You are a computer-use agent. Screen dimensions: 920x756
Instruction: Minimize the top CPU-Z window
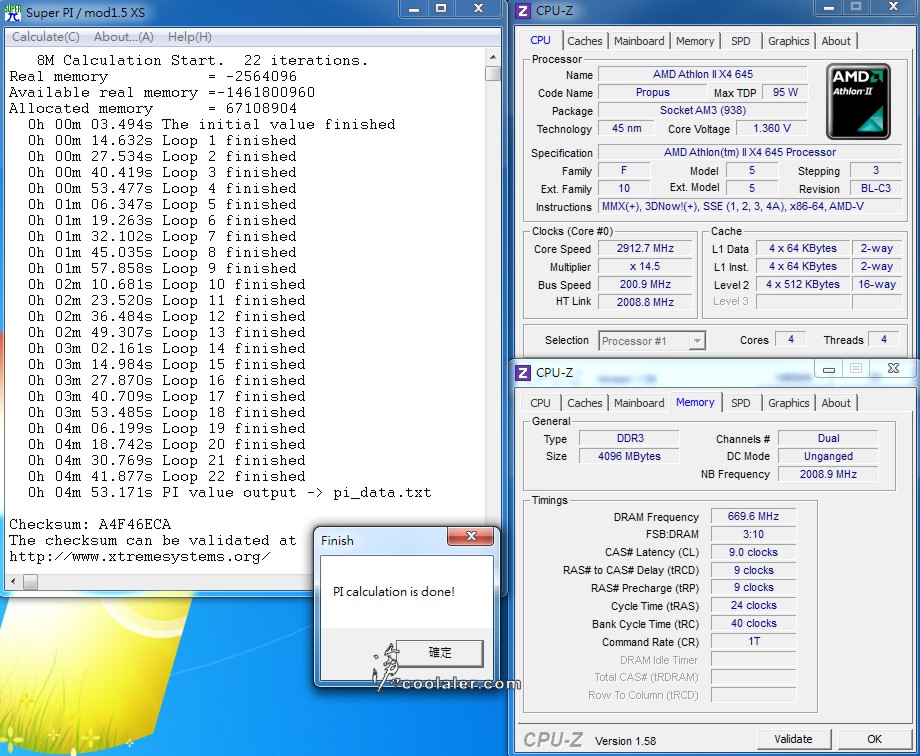click(829, 8)
